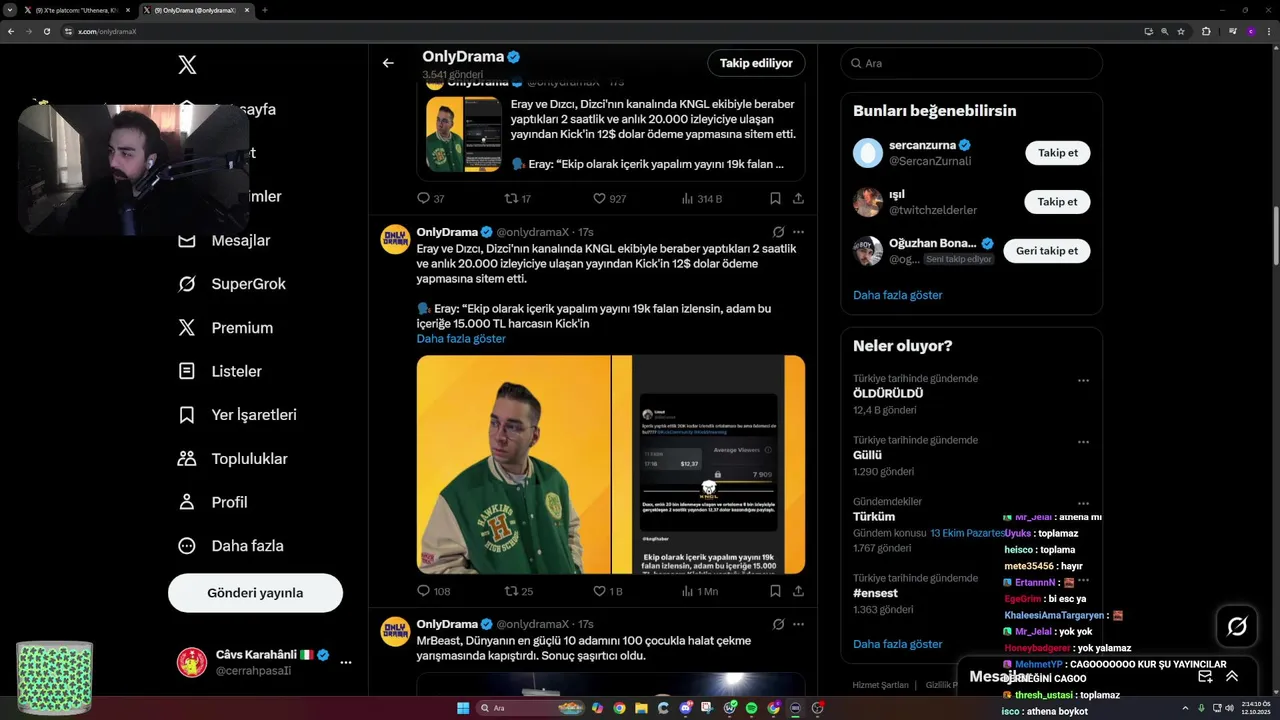Click the Gönderi yayınla button
Viewport: 1280px width, 720px height.
click(255, 593)
